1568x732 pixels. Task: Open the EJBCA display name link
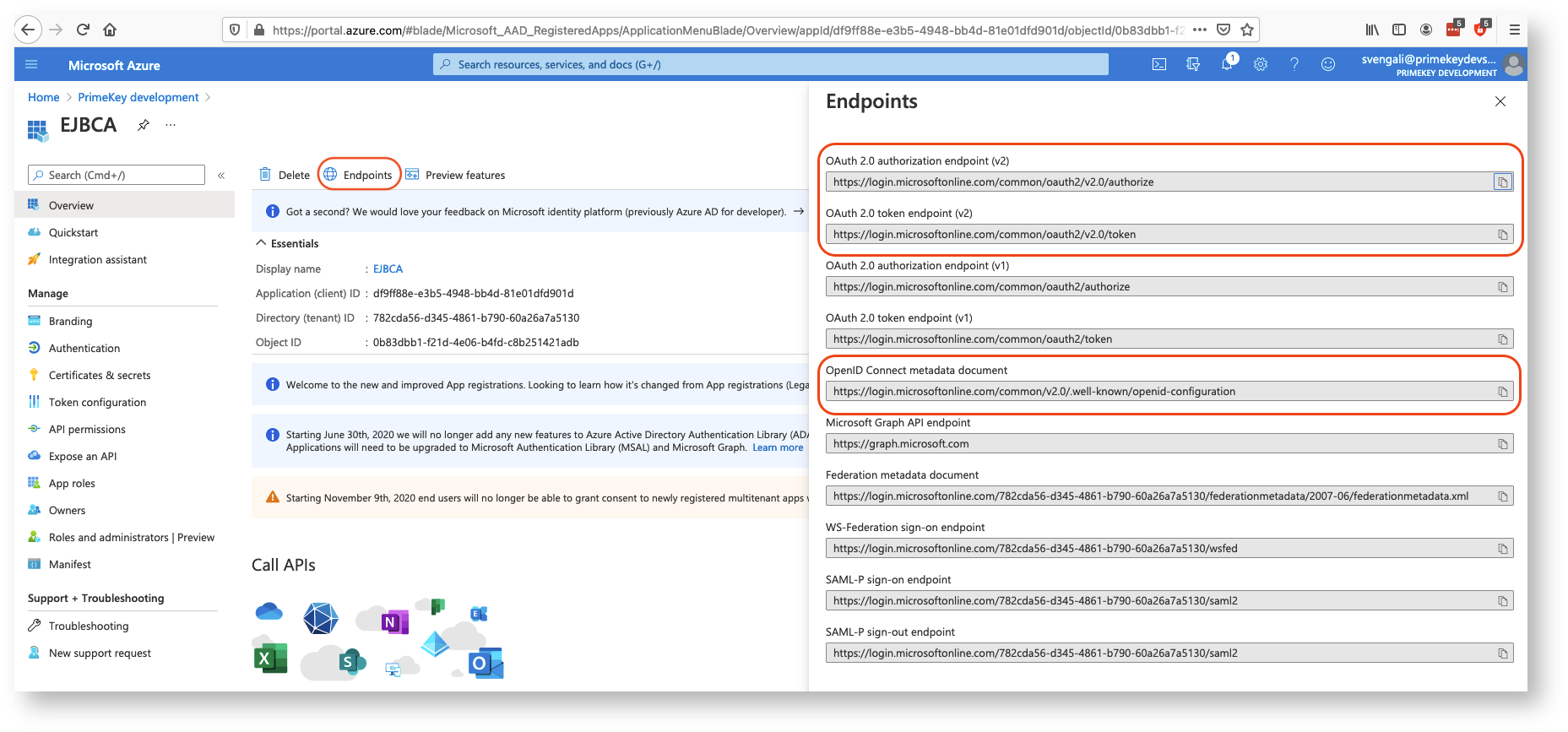(x=388, y=268)
